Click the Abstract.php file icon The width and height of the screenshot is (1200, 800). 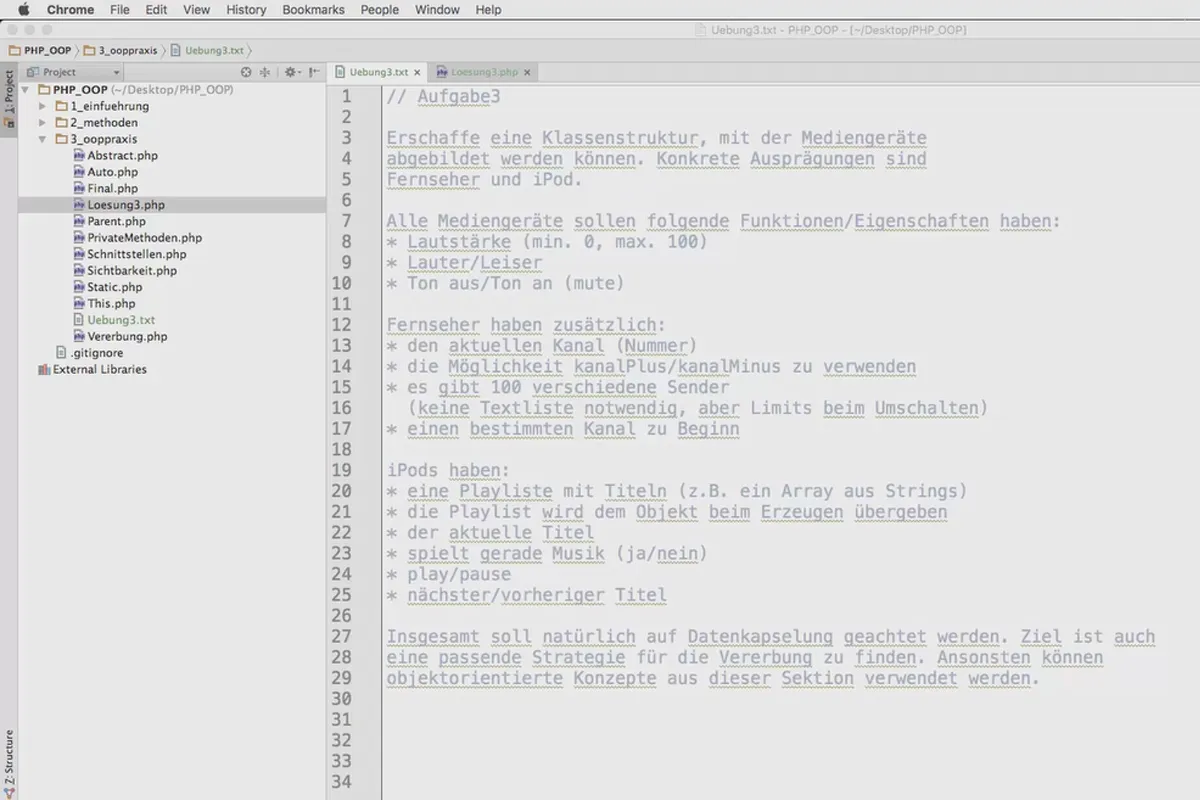(78, 156)
